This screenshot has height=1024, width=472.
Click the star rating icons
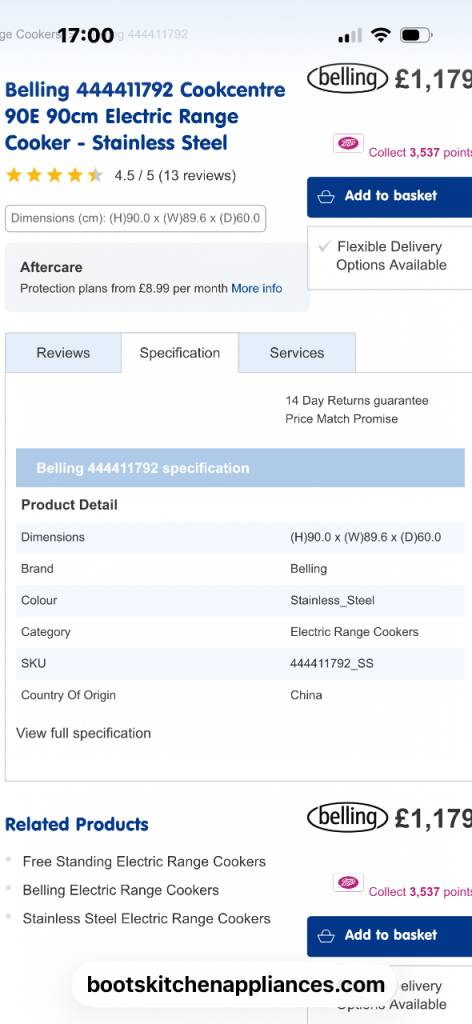coord(54,175)
